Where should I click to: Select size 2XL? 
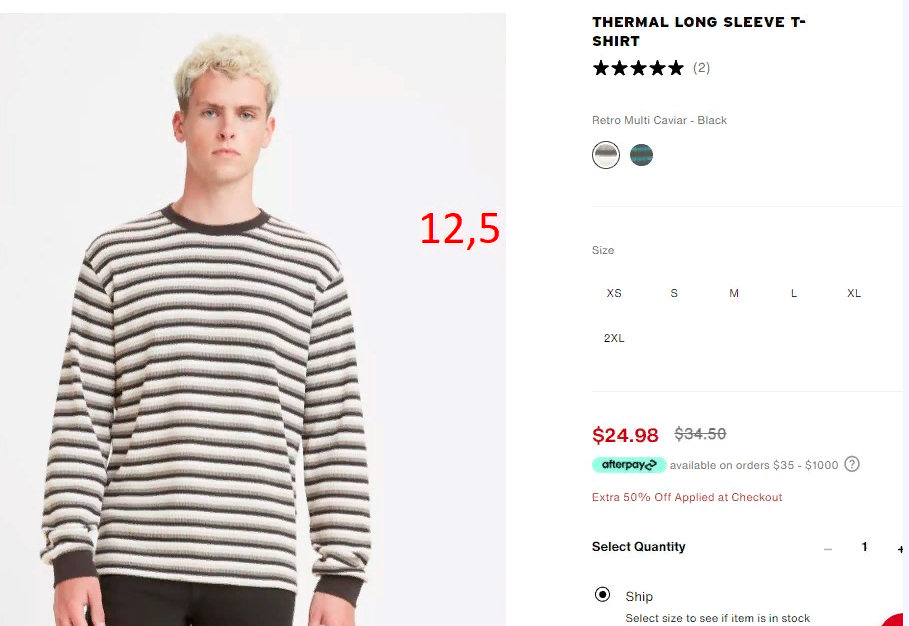pos(614,338)
